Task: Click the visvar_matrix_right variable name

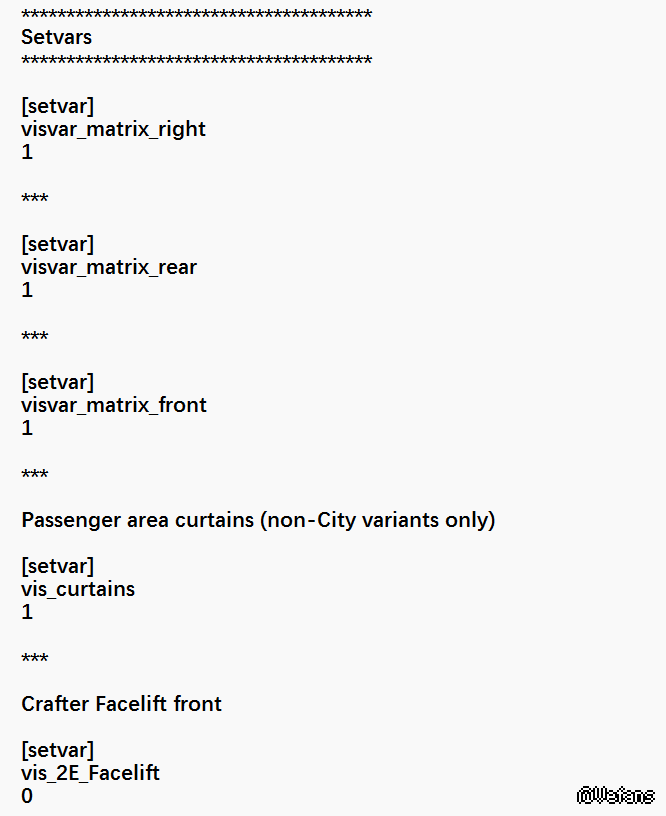Action: tap(113, 129)
